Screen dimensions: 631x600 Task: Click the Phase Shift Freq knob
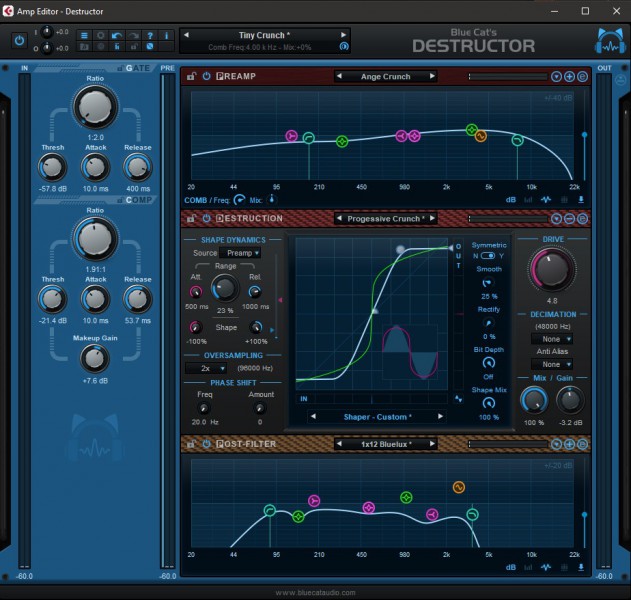click(204, 409)
